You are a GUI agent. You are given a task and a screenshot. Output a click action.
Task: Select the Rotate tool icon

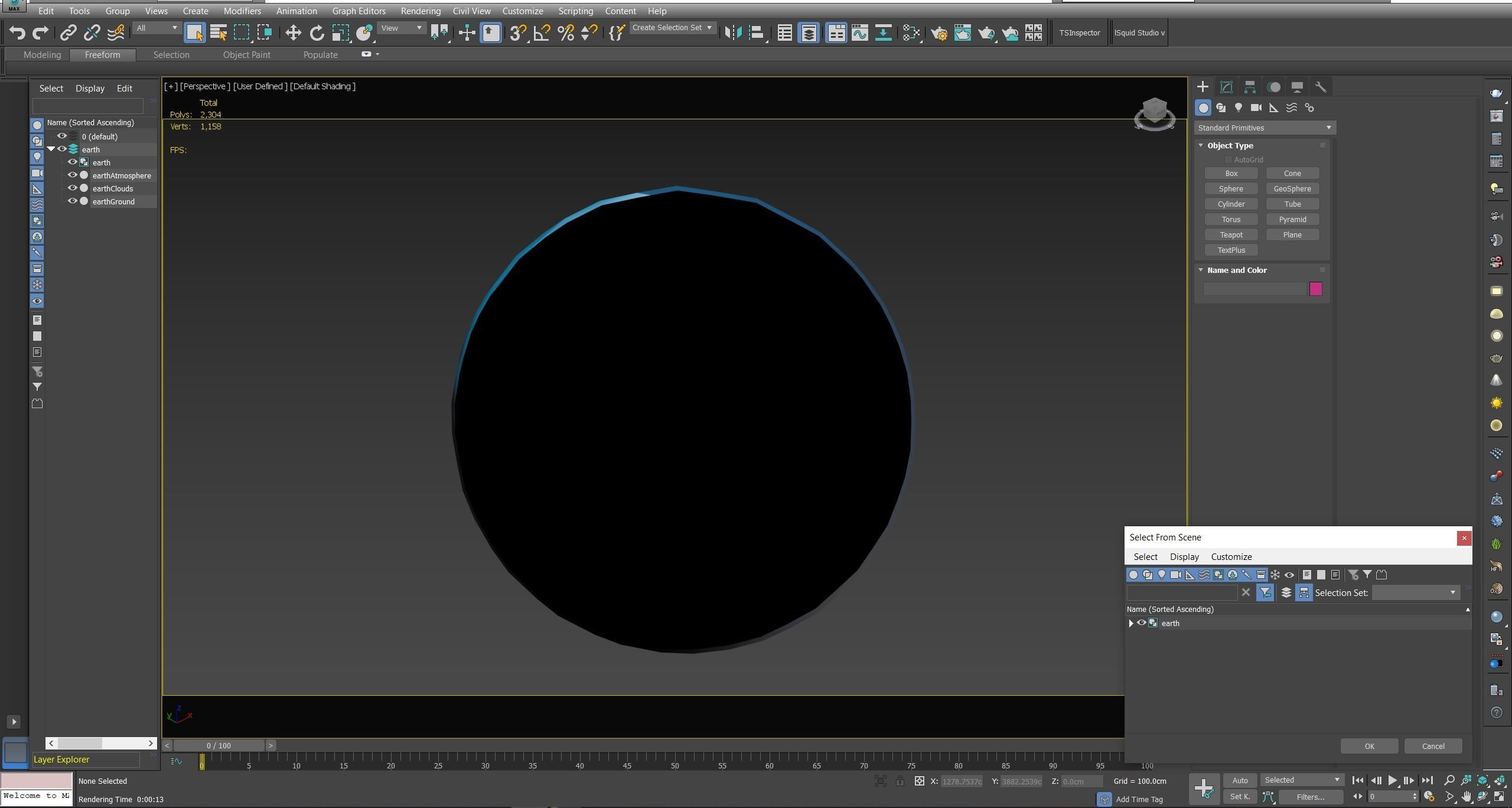coord(317,32)
